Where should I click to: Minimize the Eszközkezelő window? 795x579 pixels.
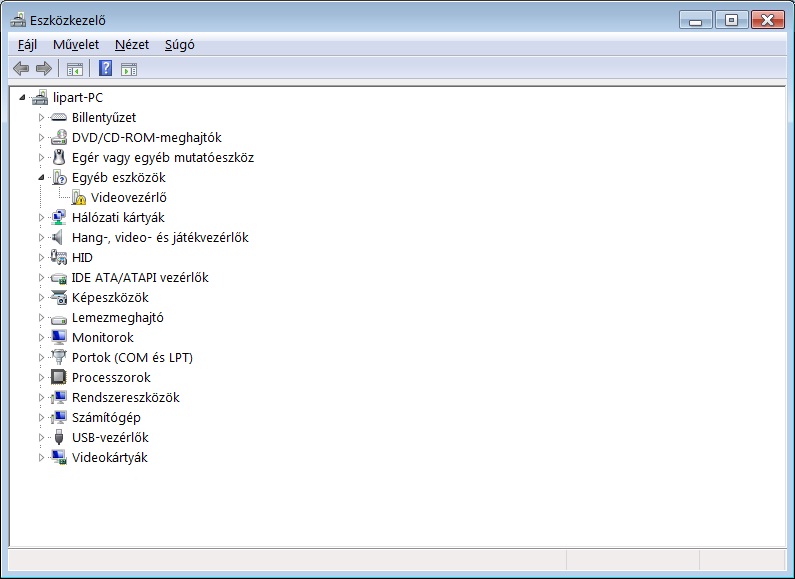pyautogui.click(x=696, y=20)
